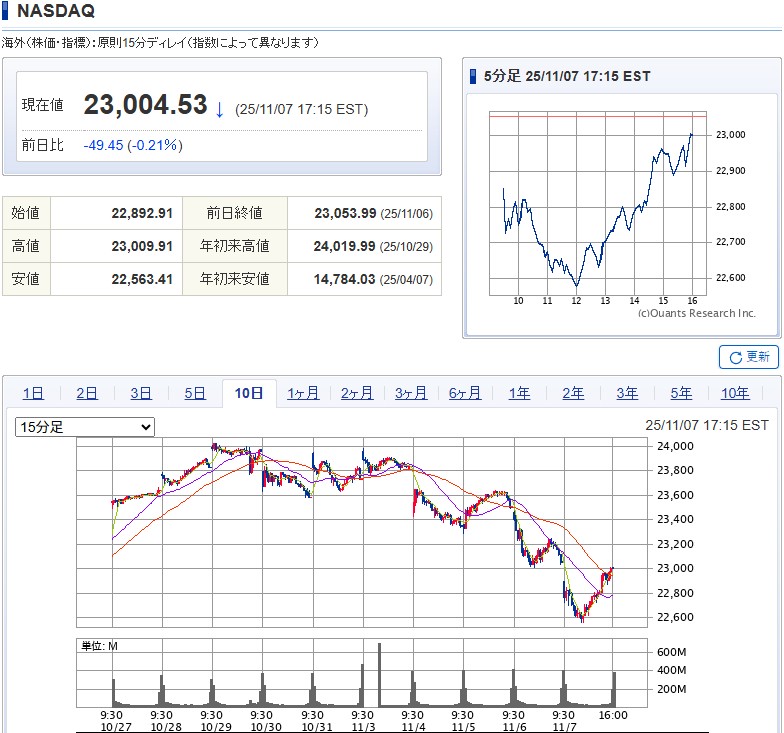
Task: Select the active 10日 tab
Action: [249, 393]
